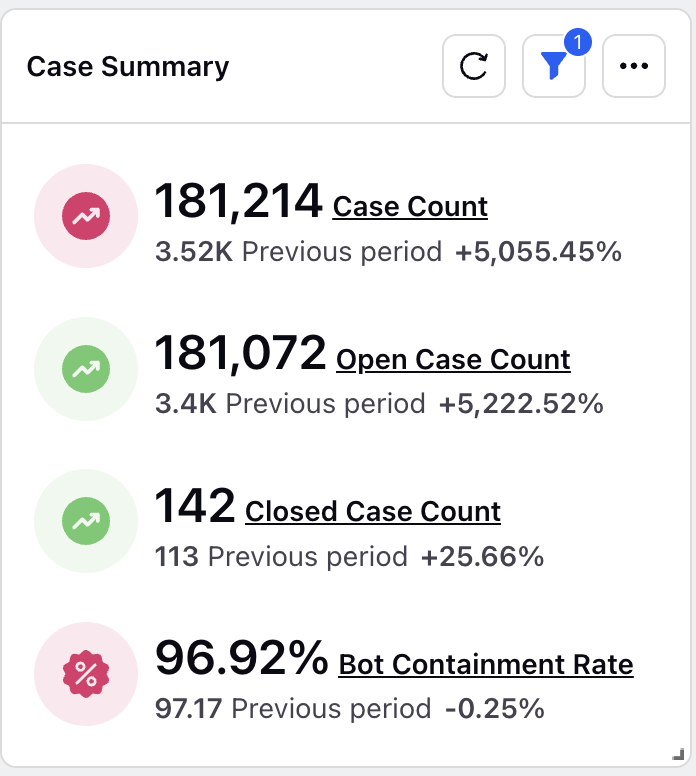Open the Closed Case Count link

click(x=373, y=511)
